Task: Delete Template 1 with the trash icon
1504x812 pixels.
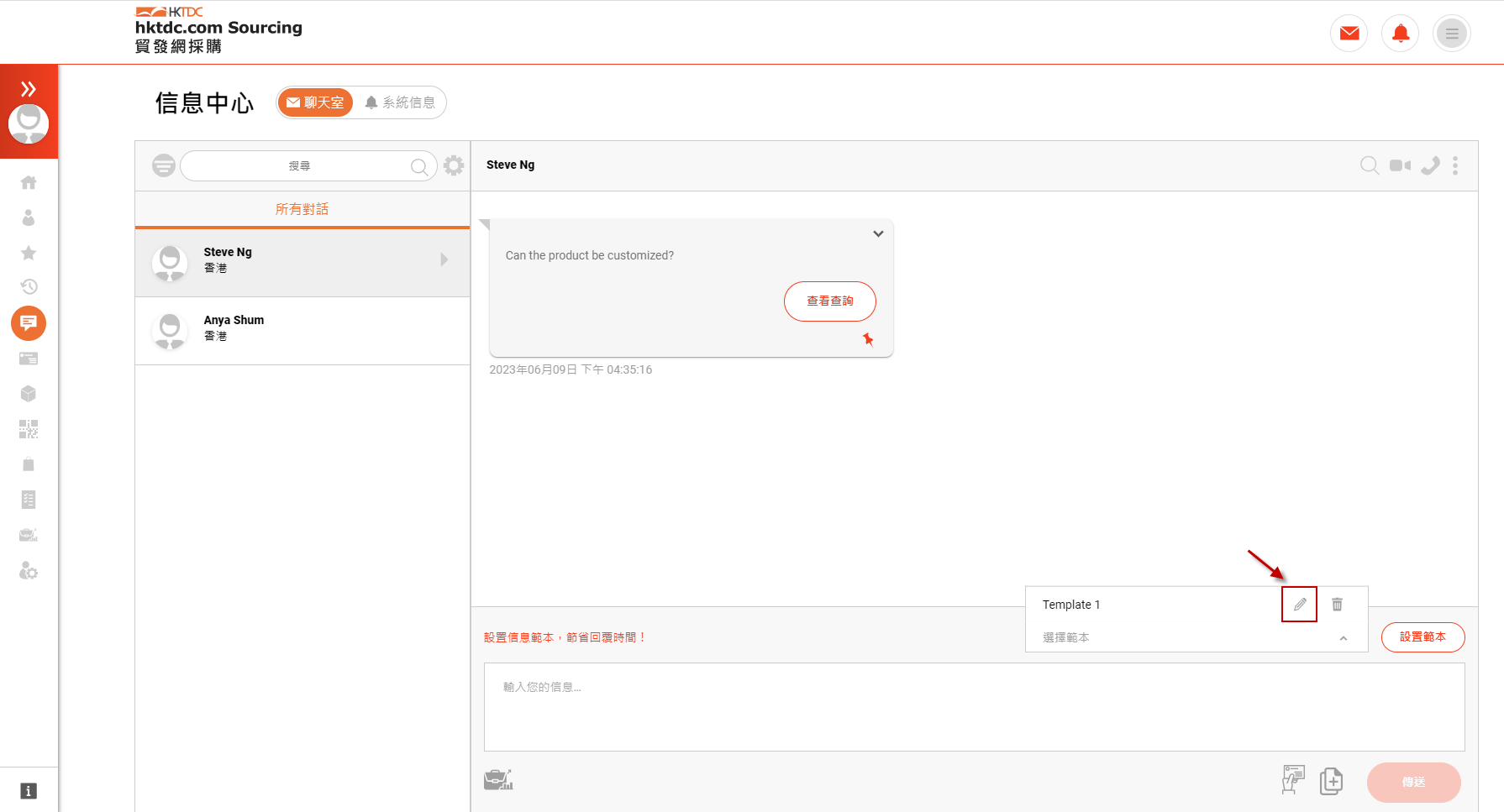Action: (x=1337, y=605)
